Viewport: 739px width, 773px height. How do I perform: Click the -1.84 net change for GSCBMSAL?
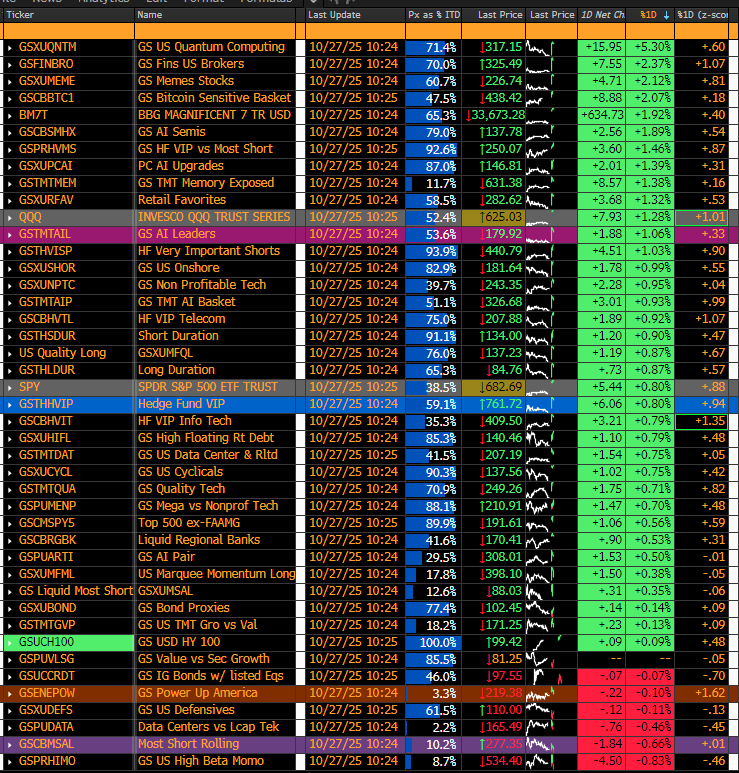tap(601, 744)
